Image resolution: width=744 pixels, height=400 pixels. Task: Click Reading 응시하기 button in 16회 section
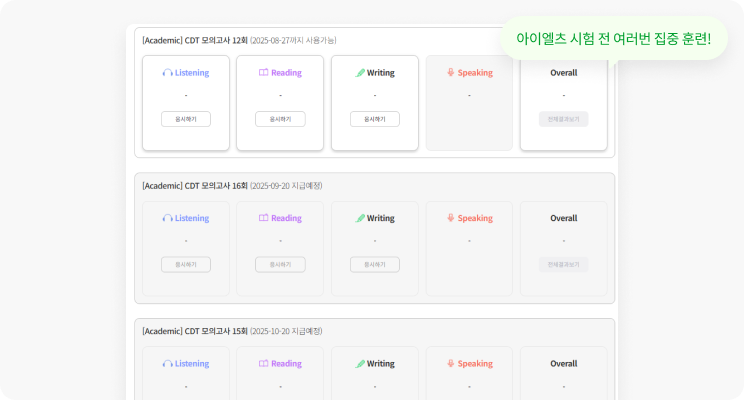tap(280, 265)
